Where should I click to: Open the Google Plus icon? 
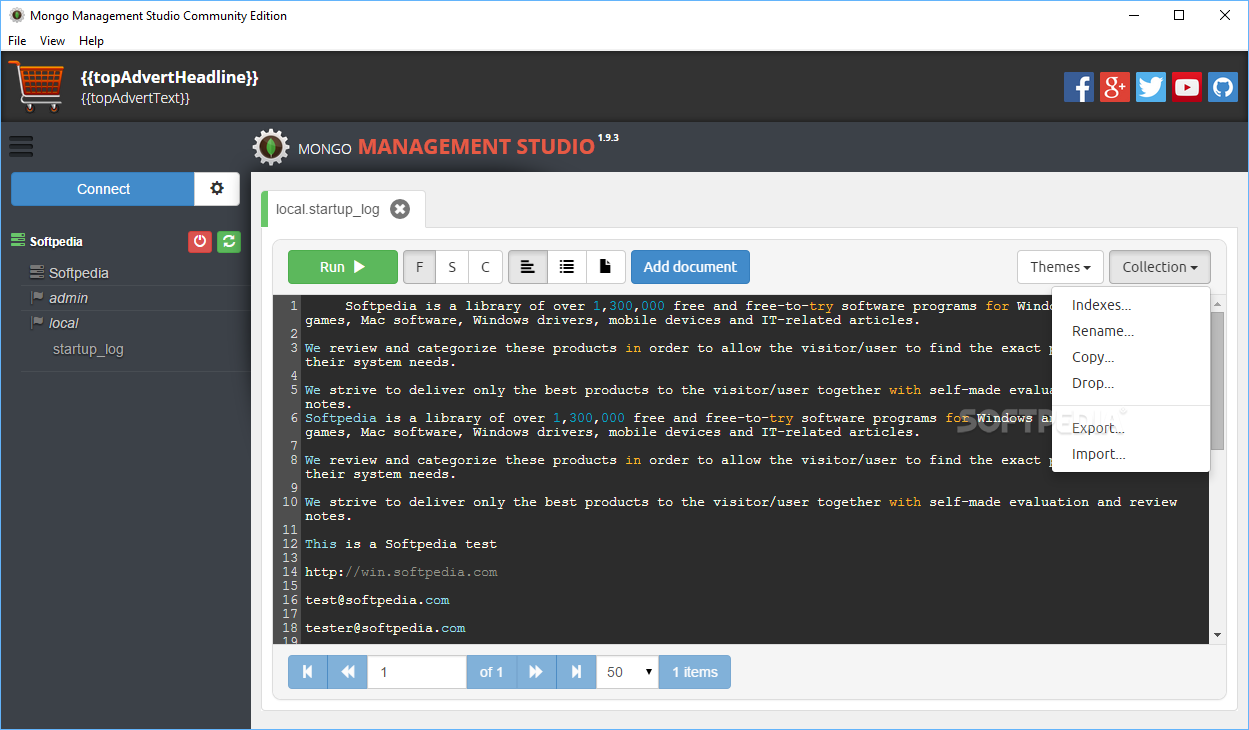point(1115,87)
